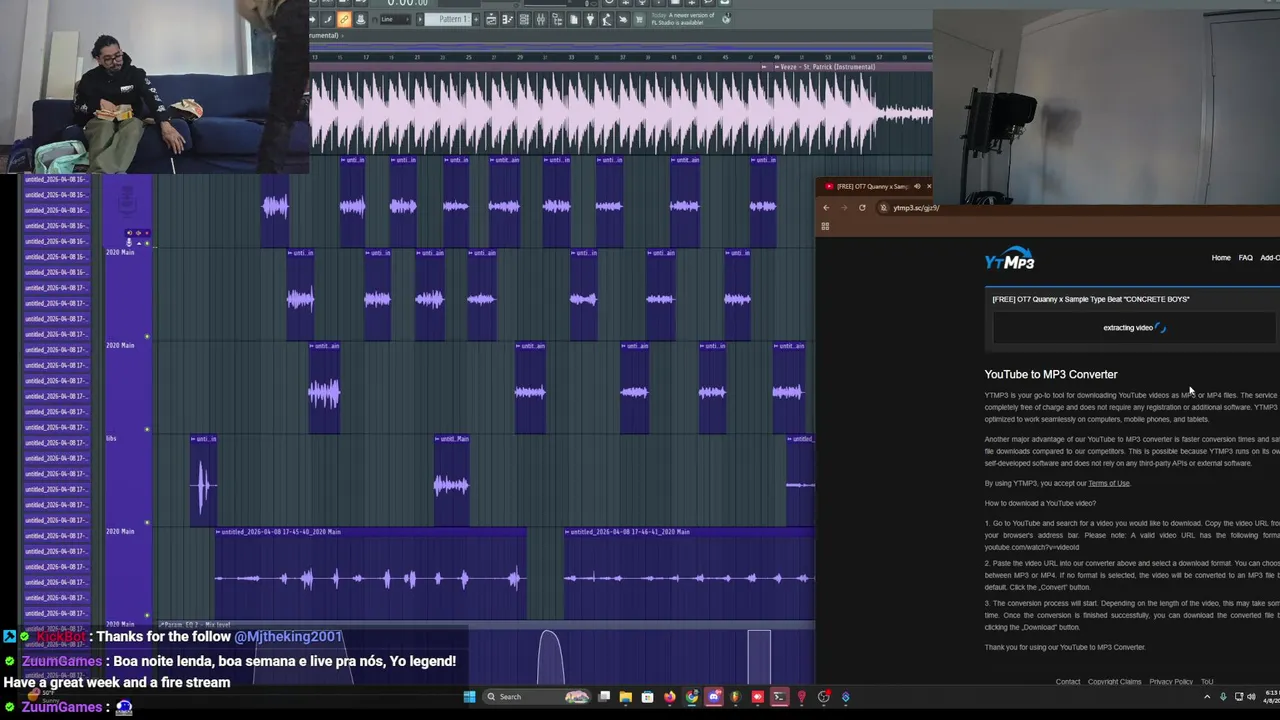
Task: Go forward in the browser
Action: coord(844,208)
